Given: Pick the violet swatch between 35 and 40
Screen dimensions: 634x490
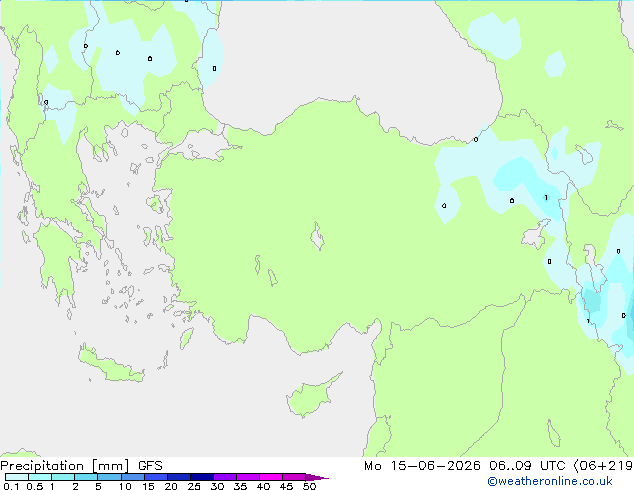Looking at the screenshot, I should coord(248,477).
